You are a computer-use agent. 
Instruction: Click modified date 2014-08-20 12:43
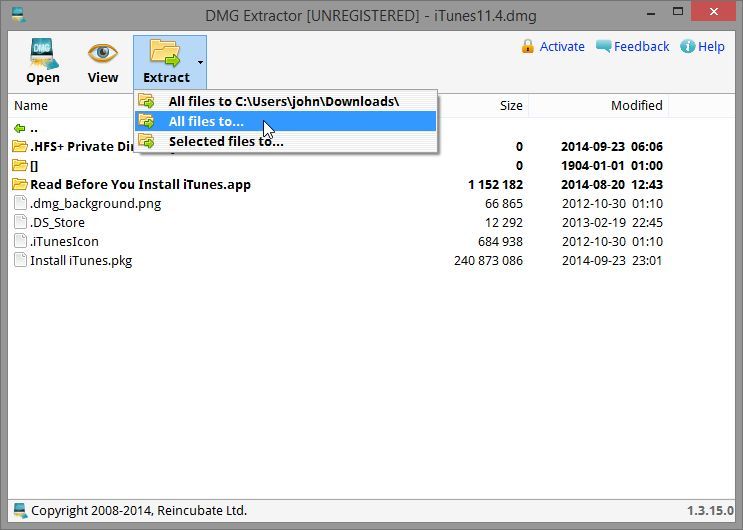pos(612,184)
